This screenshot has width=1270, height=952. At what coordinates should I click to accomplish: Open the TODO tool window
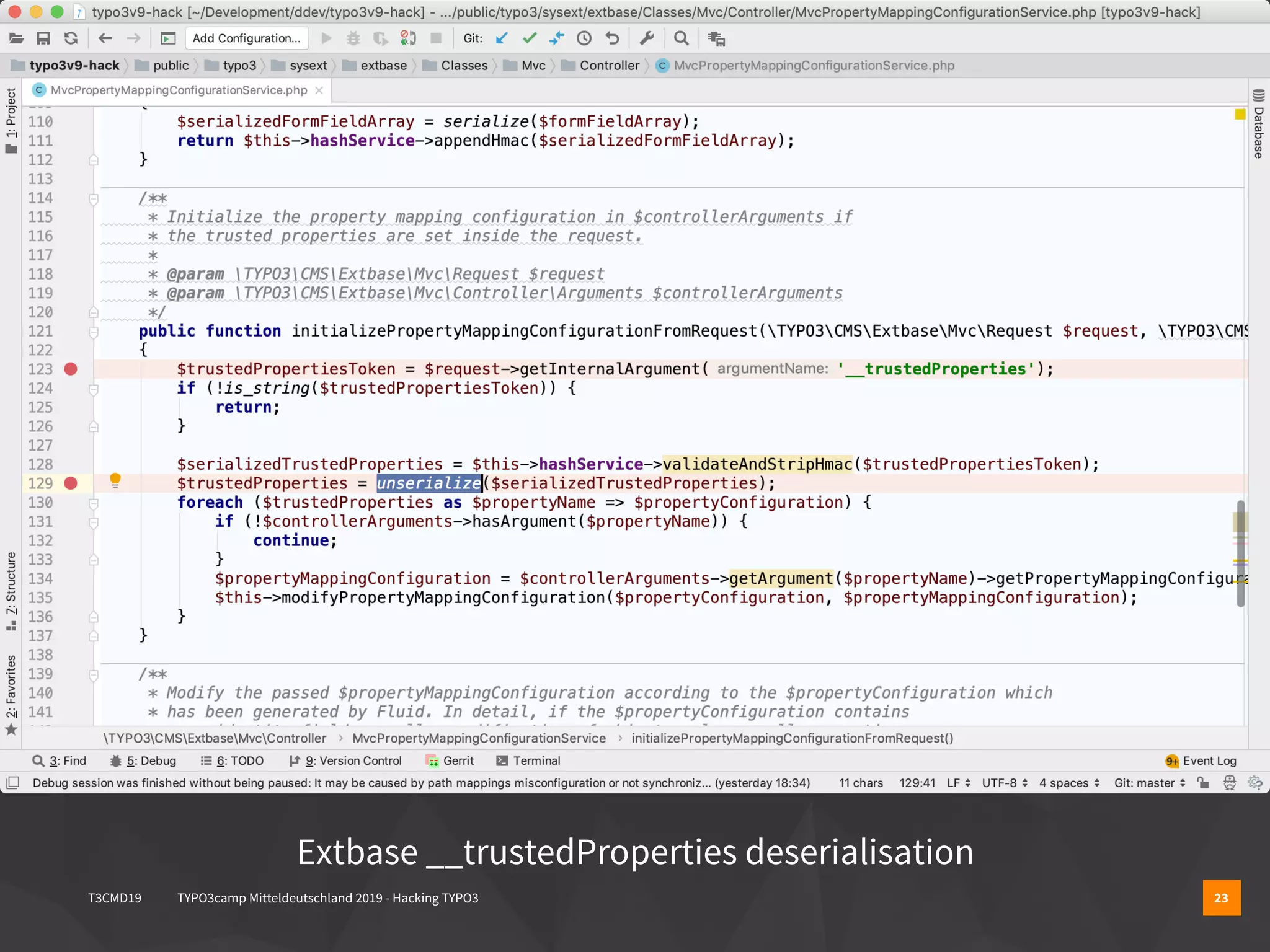[x=233, y=761]
